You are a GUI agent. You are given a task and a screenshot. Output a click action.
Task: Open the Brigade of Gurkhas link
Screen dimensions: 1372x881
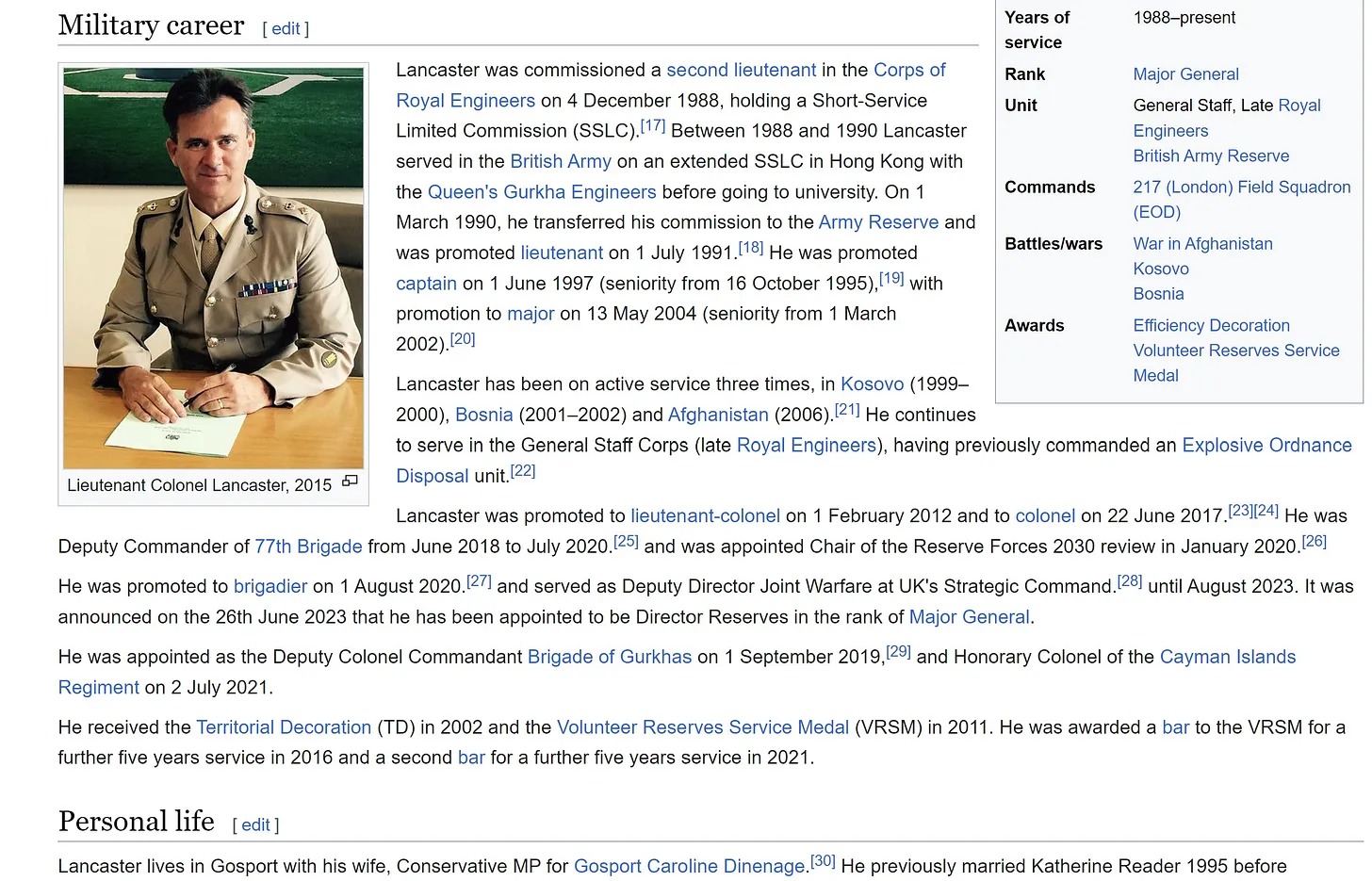pyautogui.click(x=610, y=657)
